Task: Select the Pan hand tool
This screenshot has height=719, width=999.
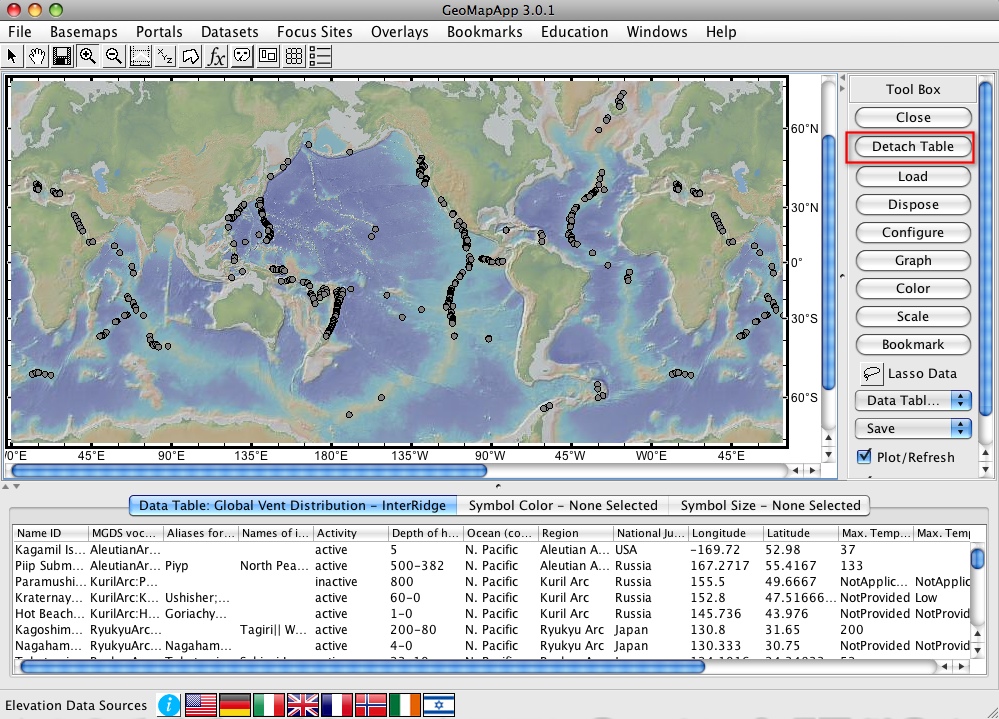Action: tap(37, 56)
